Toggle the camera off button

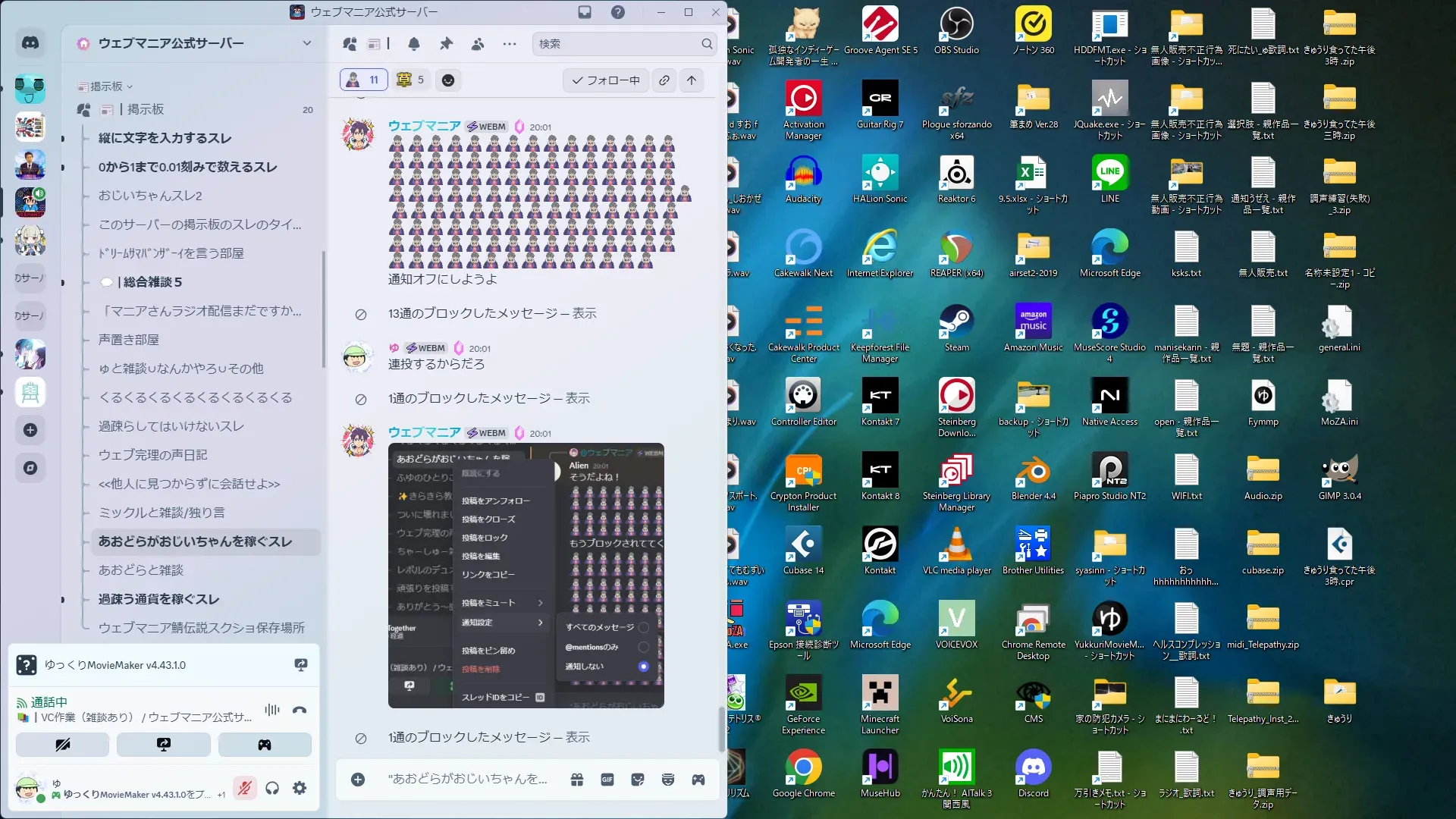pyautogui.click(x=63, y=745)
